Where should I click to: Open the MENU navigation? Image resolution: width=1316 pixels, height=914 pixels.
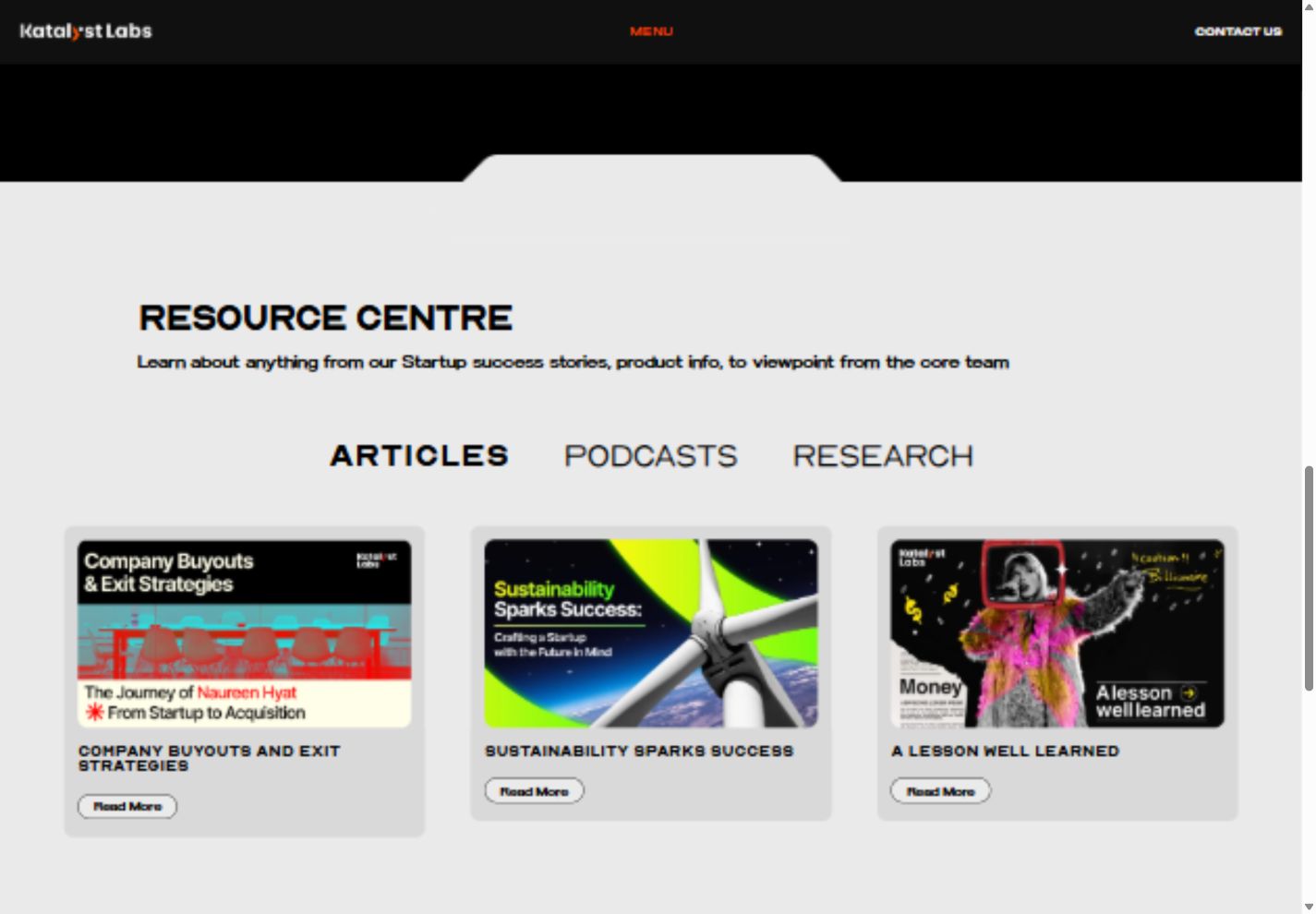point(651,31)
